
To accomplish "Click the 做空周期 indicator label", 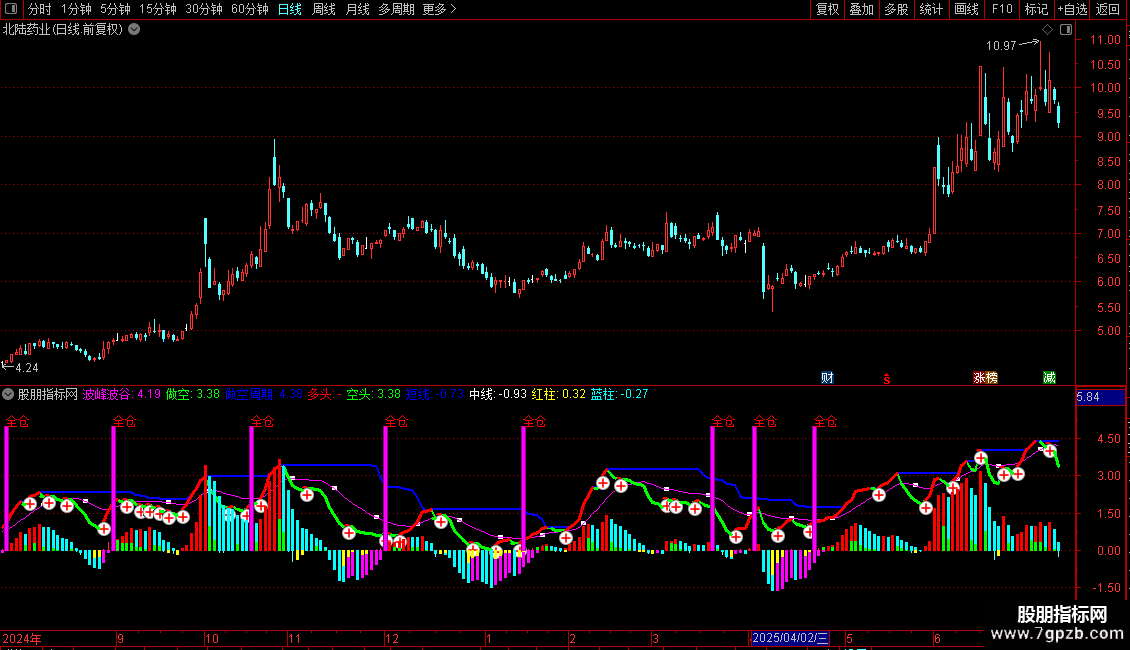I will pos(264,394).
